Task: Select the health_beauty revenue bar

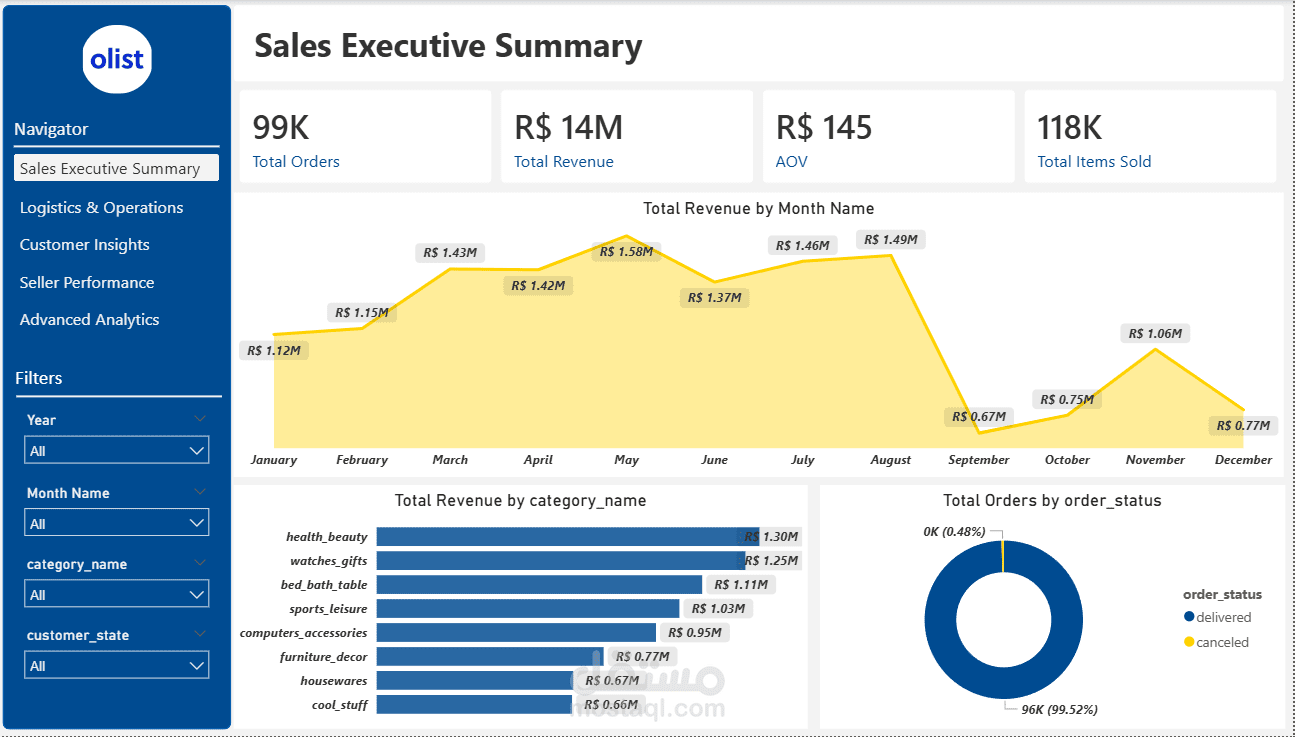Action: click(x=560, y=537)
